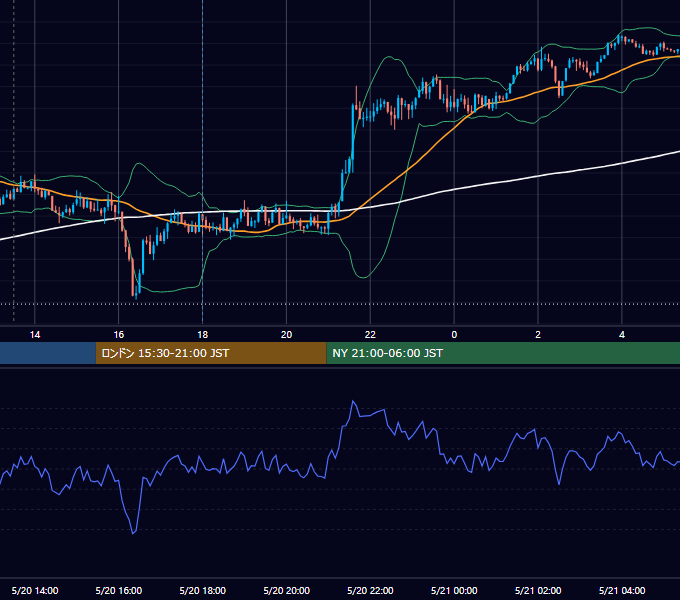The width and height of the screenshot is (680, 600).
Task: Click the lowest candlestick after 16:00
Action: (x=136, y=292)
